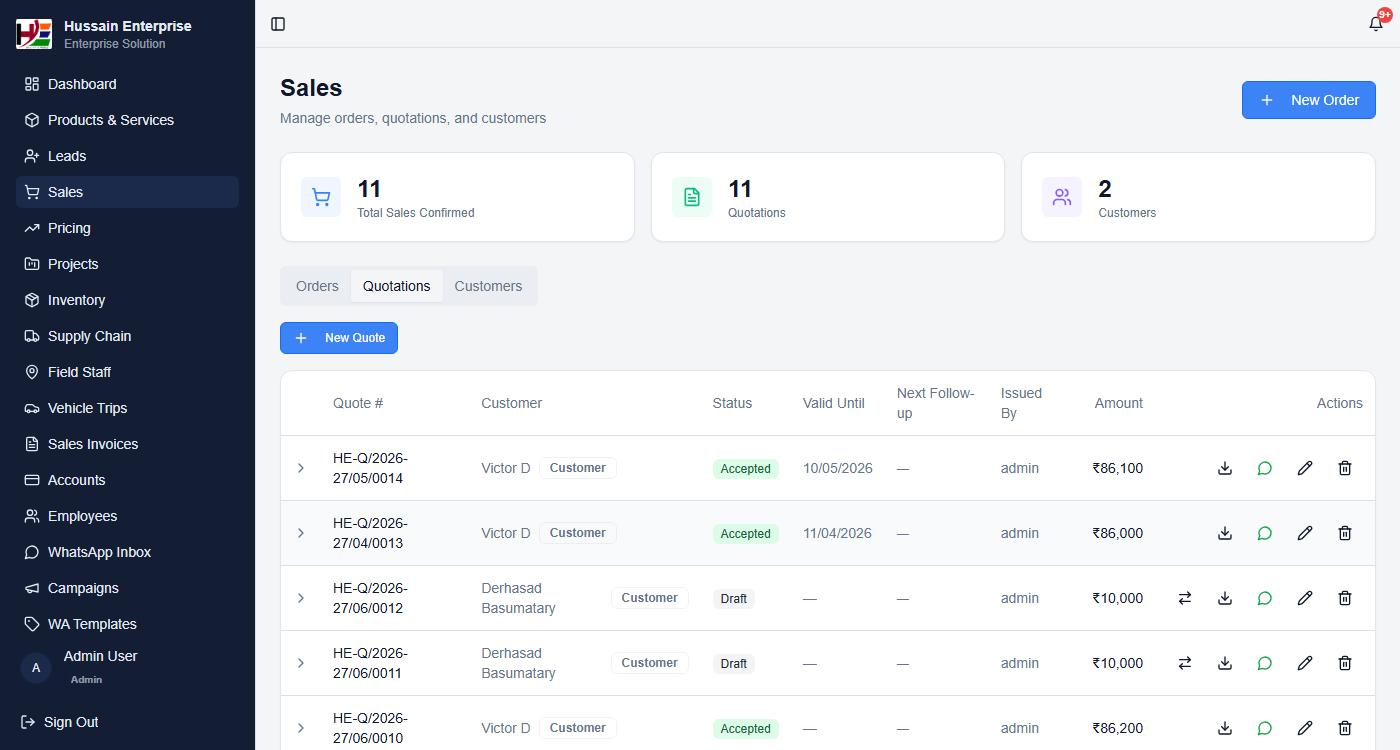Delete quote HE-Q/2026-27/04/0013
The height and width of the screenshot is (750, 1400).
coord(1345,533)
